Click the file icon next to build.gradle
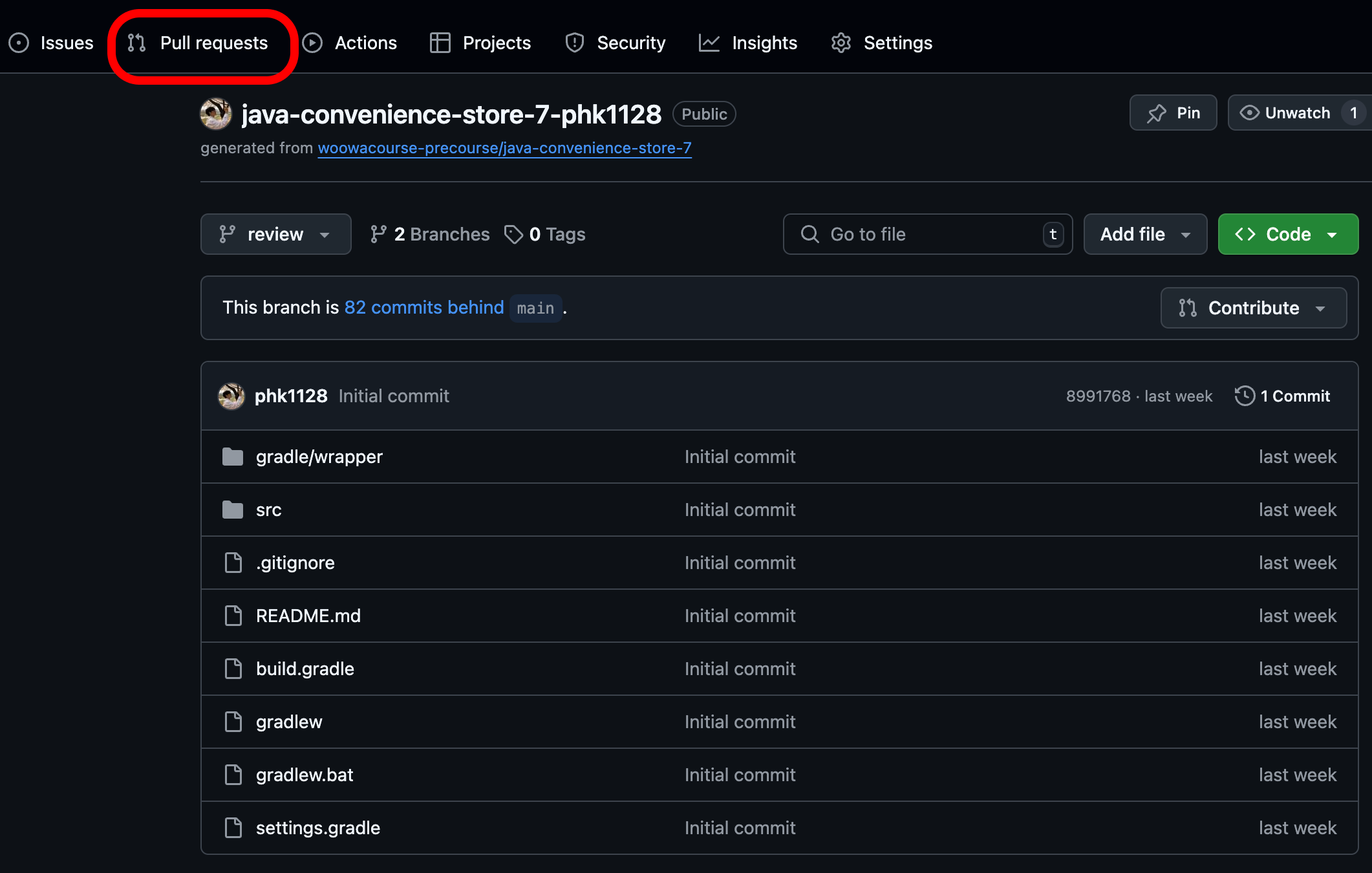Image resolution: width=1372 pixels, height=873 pixels. click(233, 669)
